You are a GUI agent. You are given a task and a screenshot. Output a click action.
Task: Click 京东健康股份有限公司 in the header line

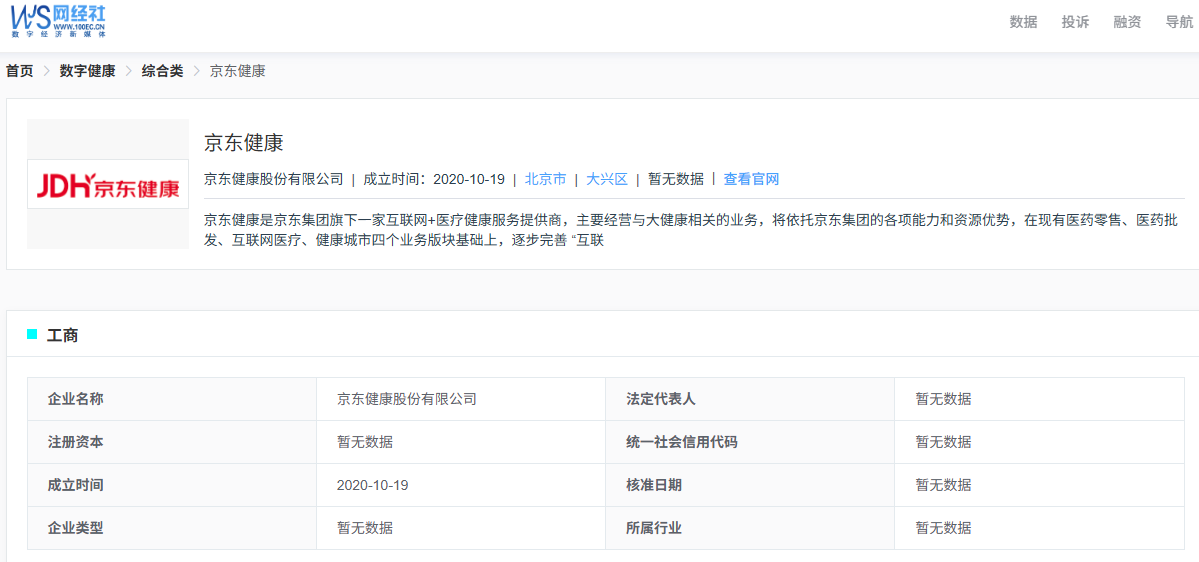274,180
